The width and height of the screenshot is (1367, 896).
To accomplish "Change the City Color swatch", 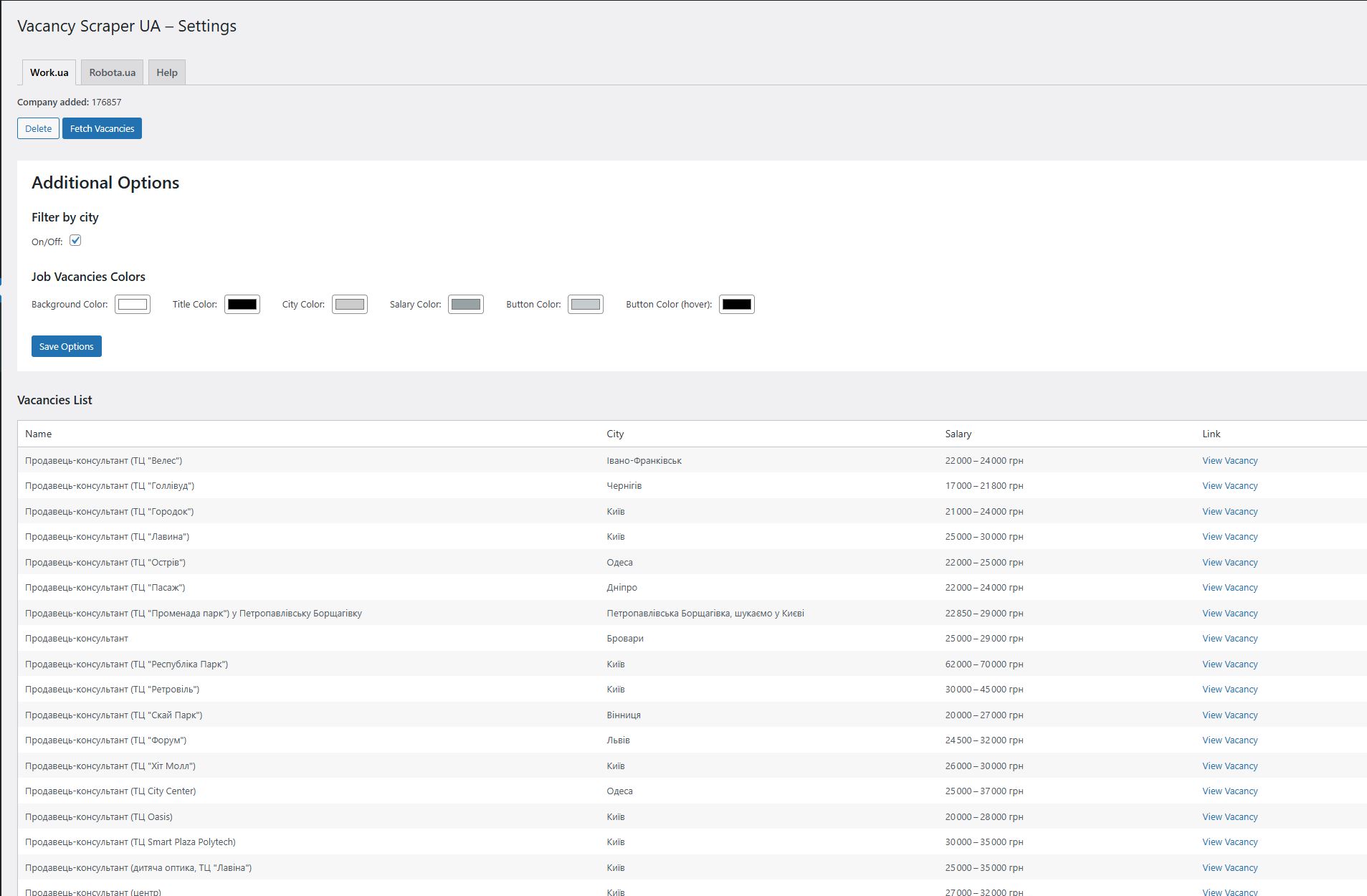I will pyautogui.click(x=350, y=305).
